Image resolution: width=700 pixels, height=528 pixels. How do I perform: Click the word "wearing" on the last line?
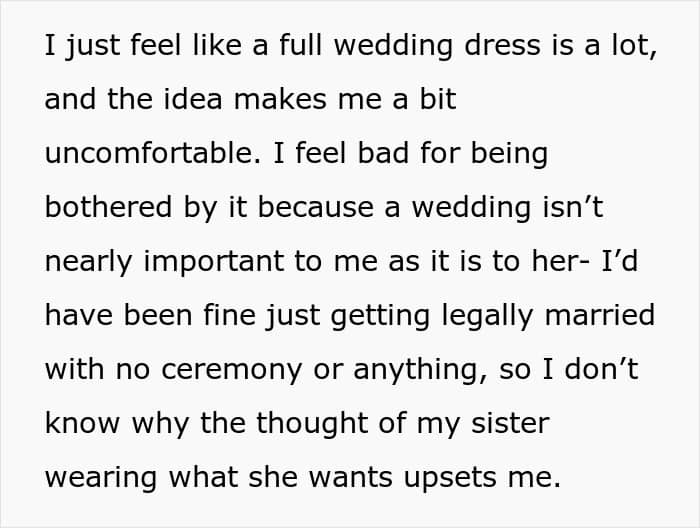coord(101,478)
